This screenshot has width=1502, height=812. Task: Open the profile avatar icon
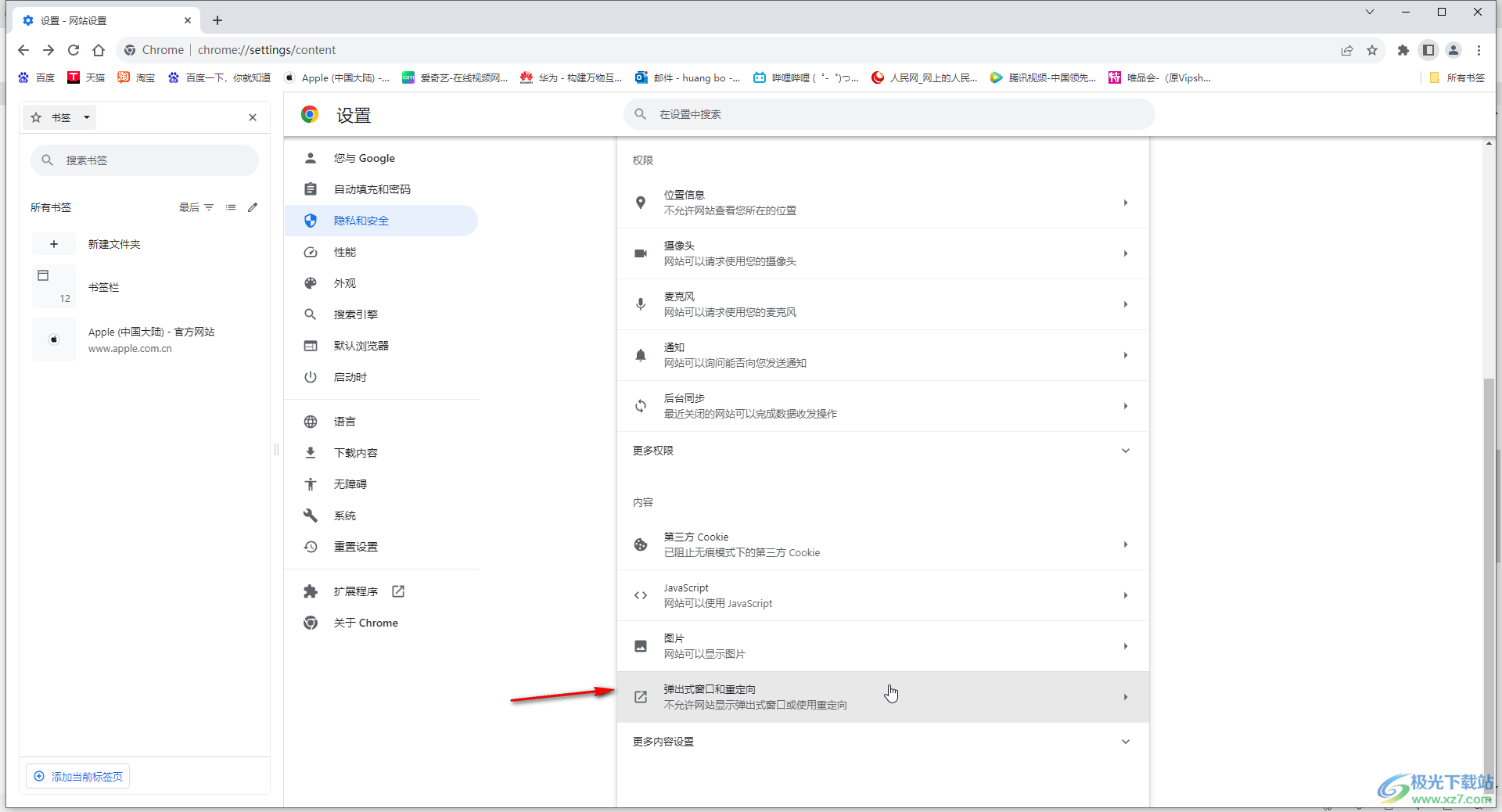(x=1453, y=50)
